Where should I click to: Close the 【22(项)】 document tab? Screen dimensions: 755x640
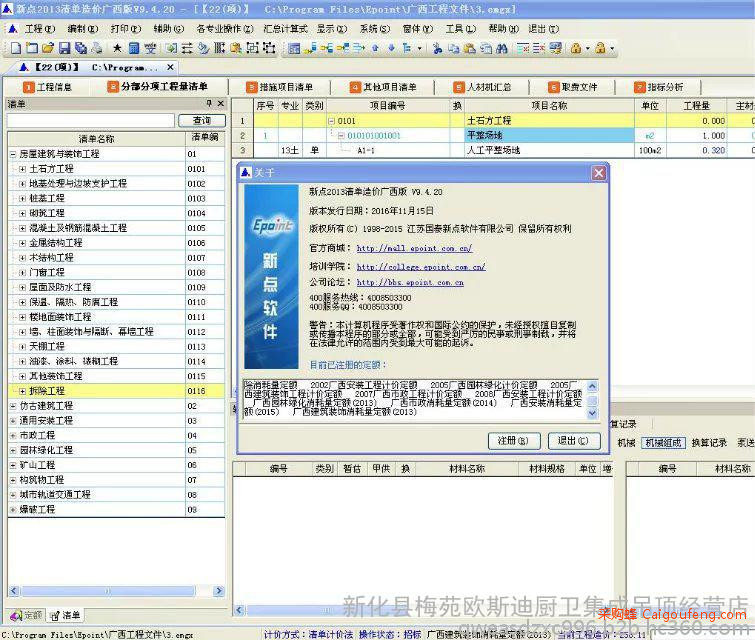point(170,67)
